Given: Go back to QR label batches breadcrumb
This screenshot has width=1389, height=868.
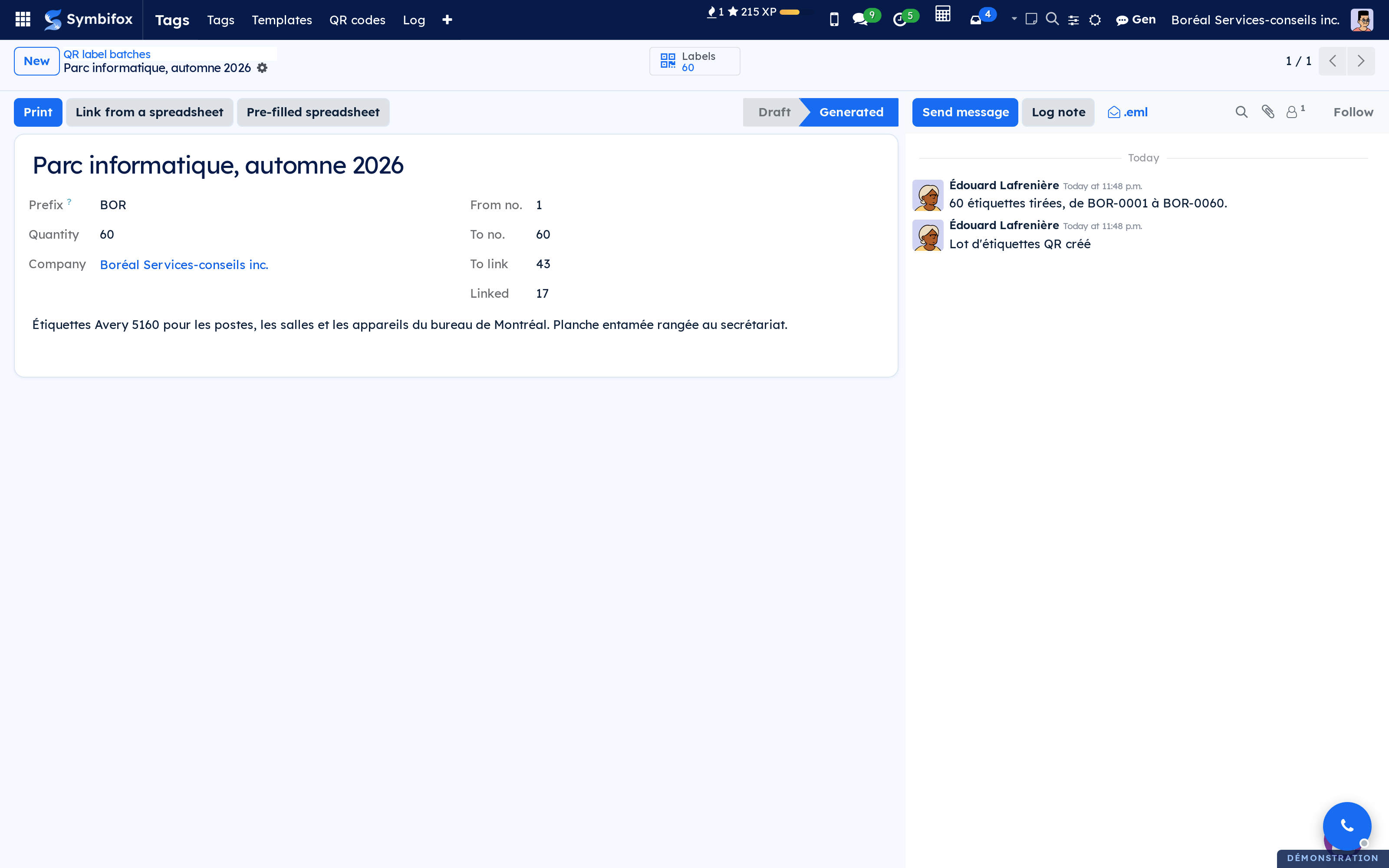Looking at the screenshot, I should (107, 54).
